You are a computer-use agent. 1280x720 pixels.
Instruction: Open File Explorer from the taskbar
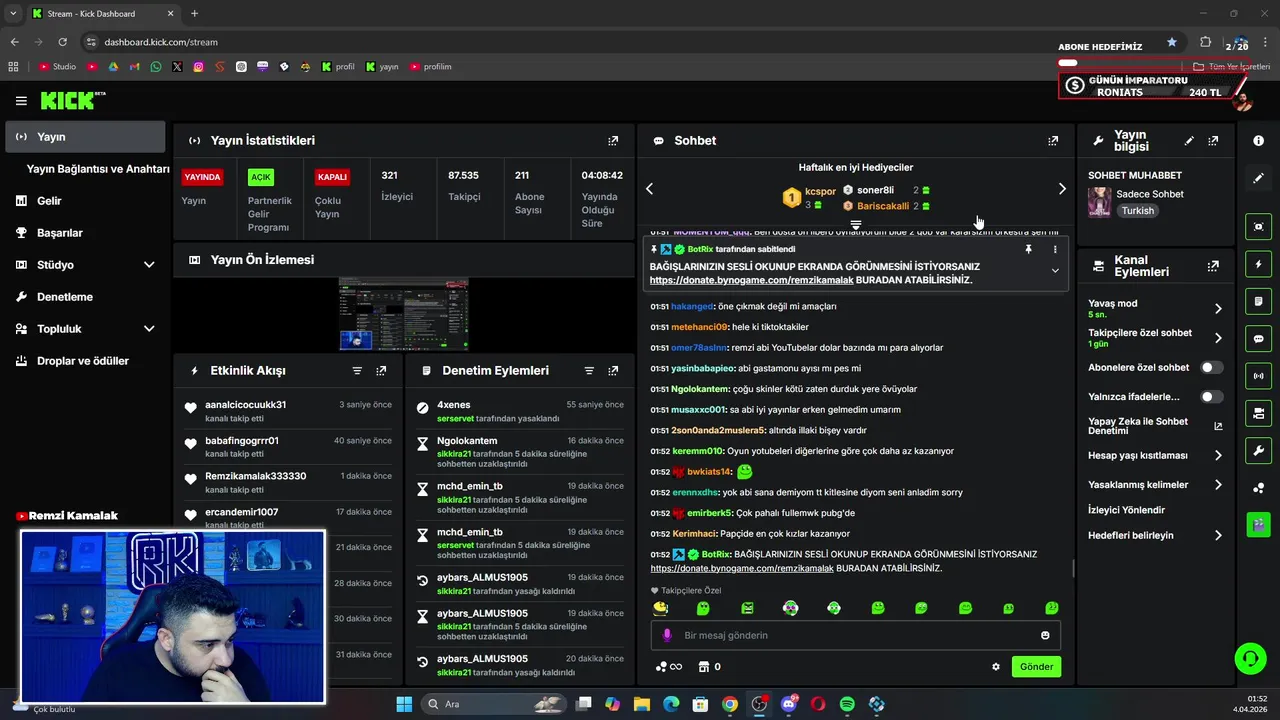tap(642, 704)
